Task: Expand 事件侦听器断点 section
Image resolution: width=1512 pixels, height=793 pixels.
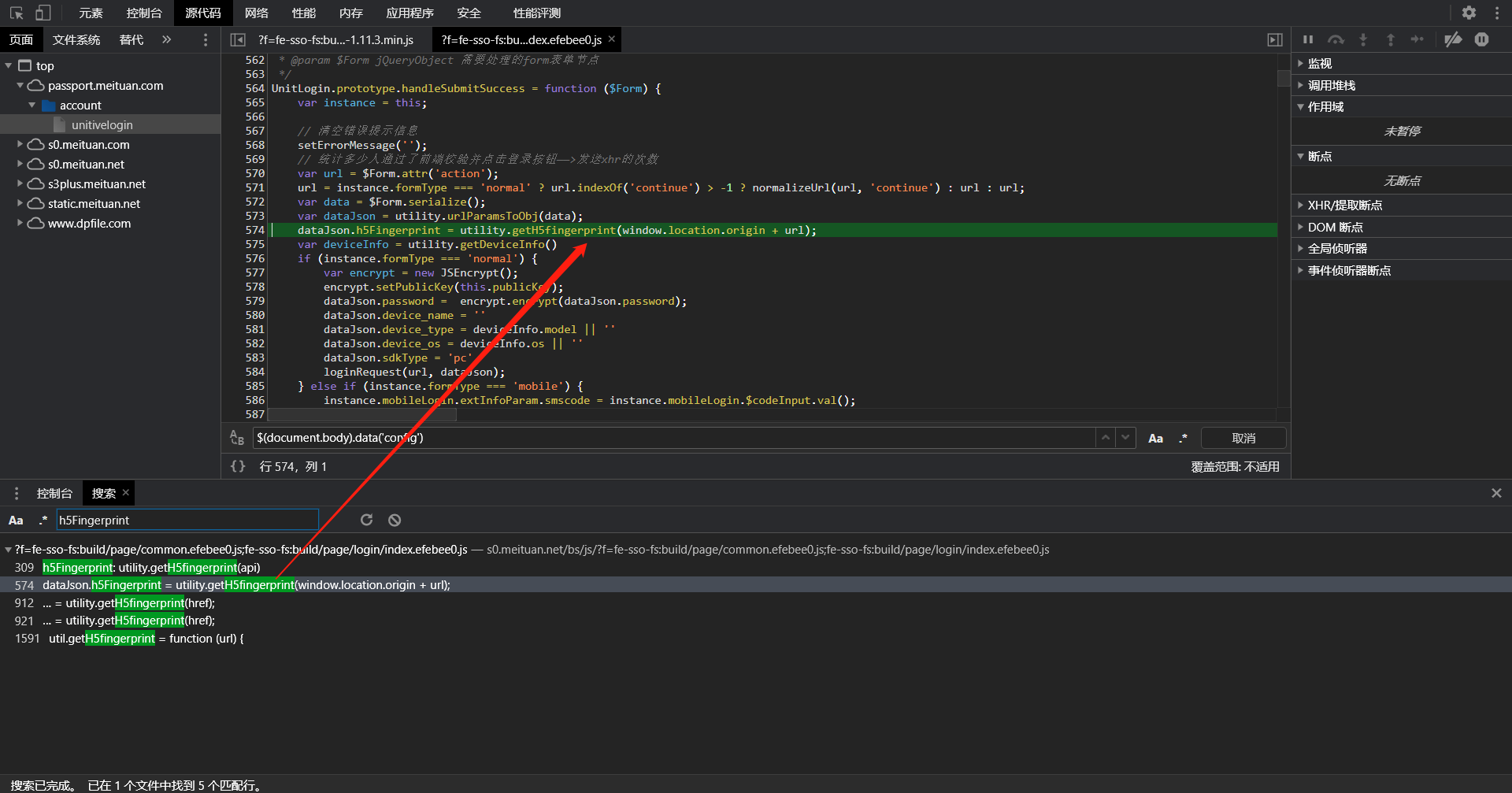Action: tap(1402, 271)
